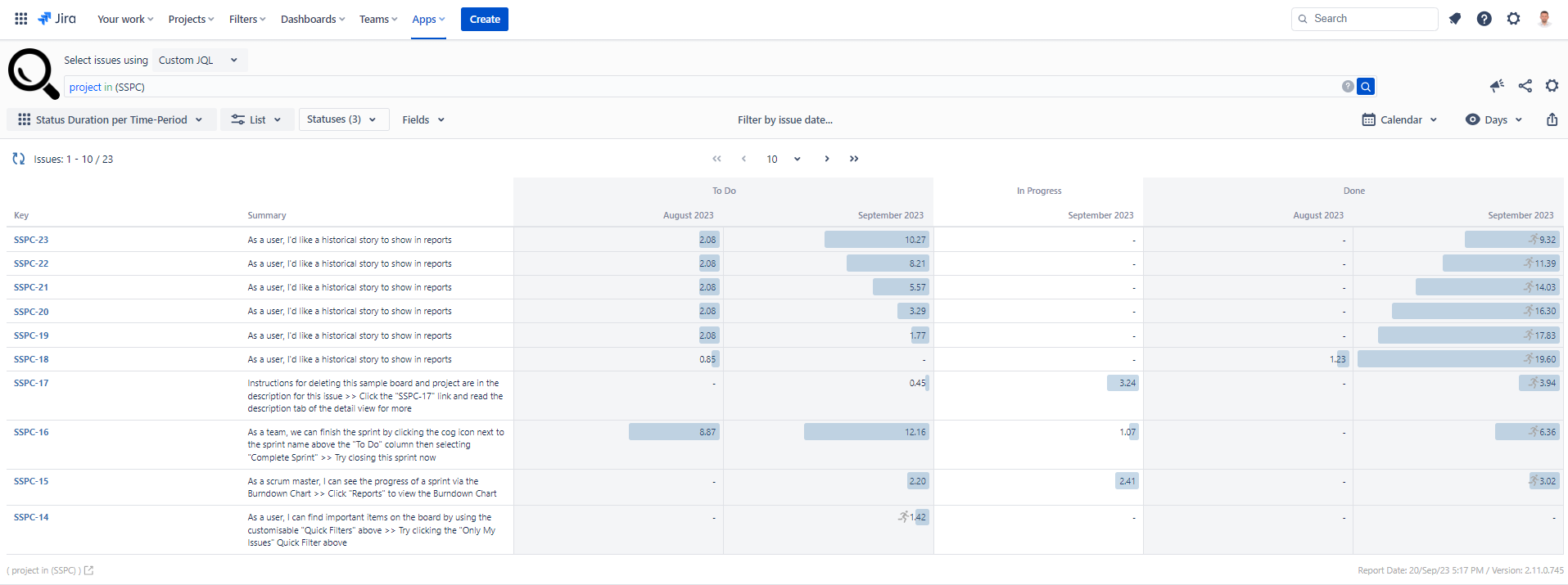
Task: Open the Jira help icon
Action: [x=1484, y=19]
